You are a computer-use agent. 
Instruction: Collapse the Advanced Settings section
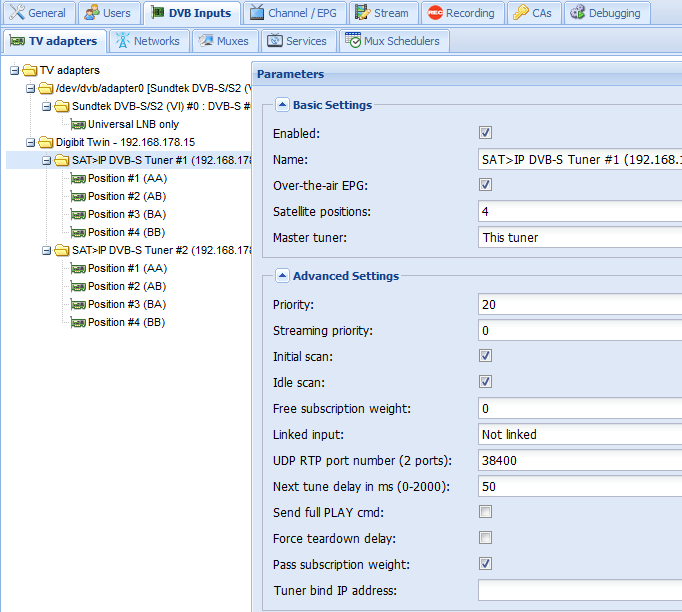pos(282,276)
